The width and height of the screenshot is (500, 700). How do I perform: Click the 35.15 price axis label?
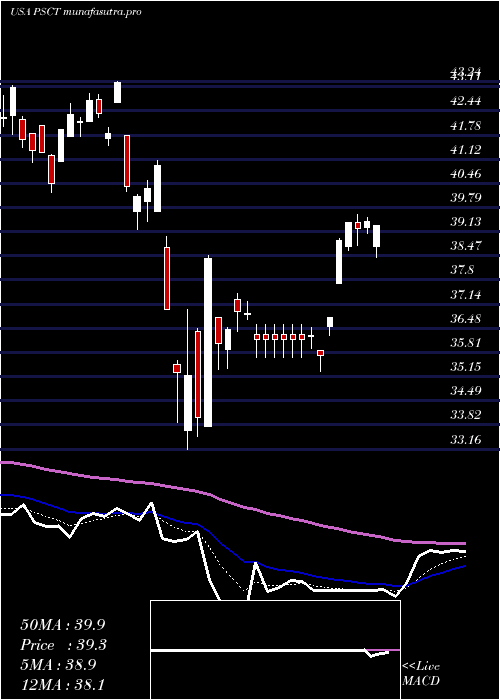click(466, 367)
